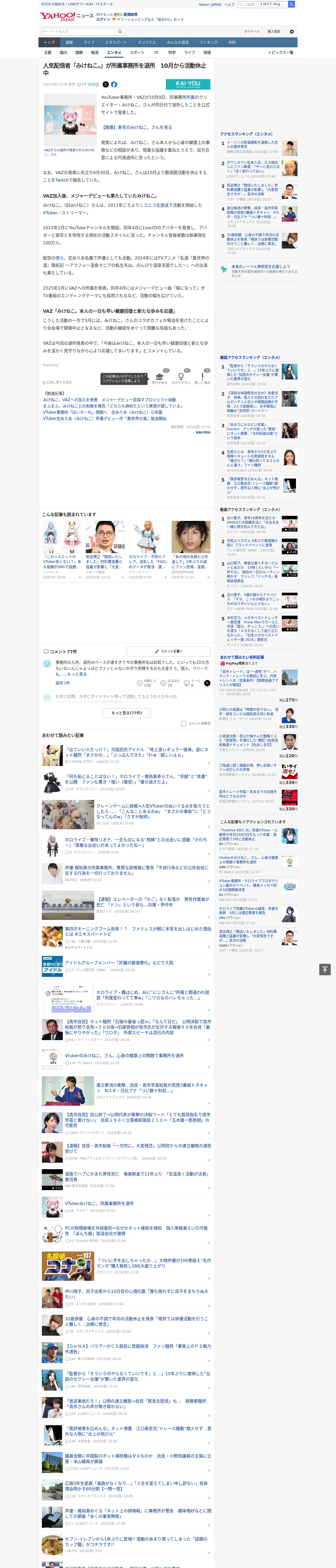
Task: Click the 新規取得 ID link
Action: 131,15
